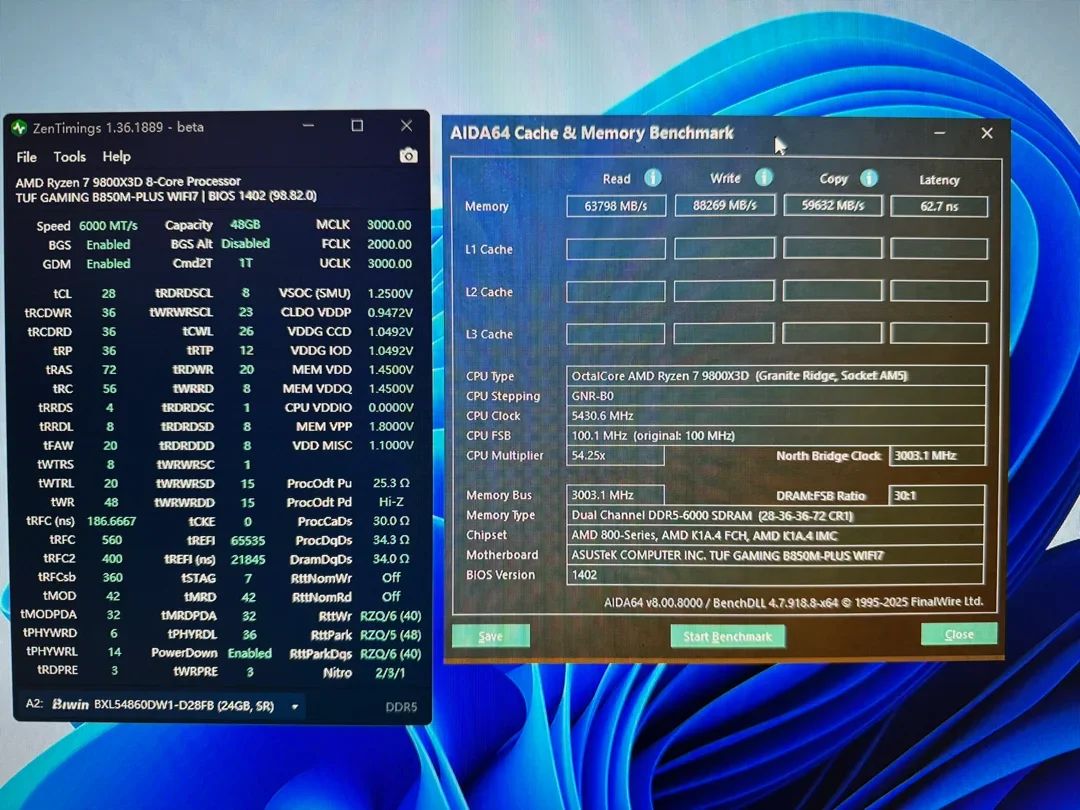Click the tREFI value 65535
Viewport: 1080px width, 810px height.
pyautogui.click(x=248, y=541)
